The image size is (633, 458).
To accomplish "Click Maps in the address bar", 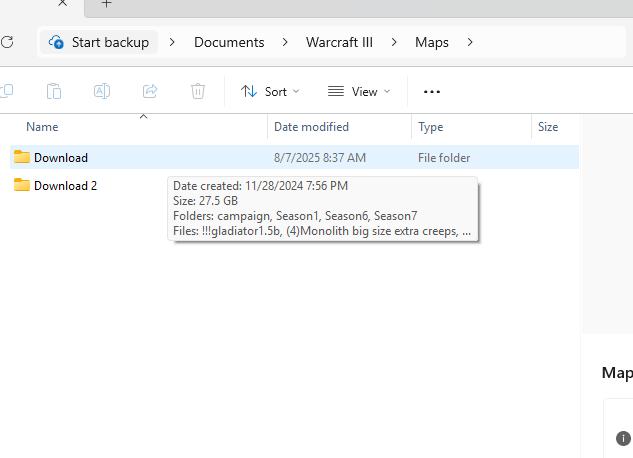I will point(432,42).
